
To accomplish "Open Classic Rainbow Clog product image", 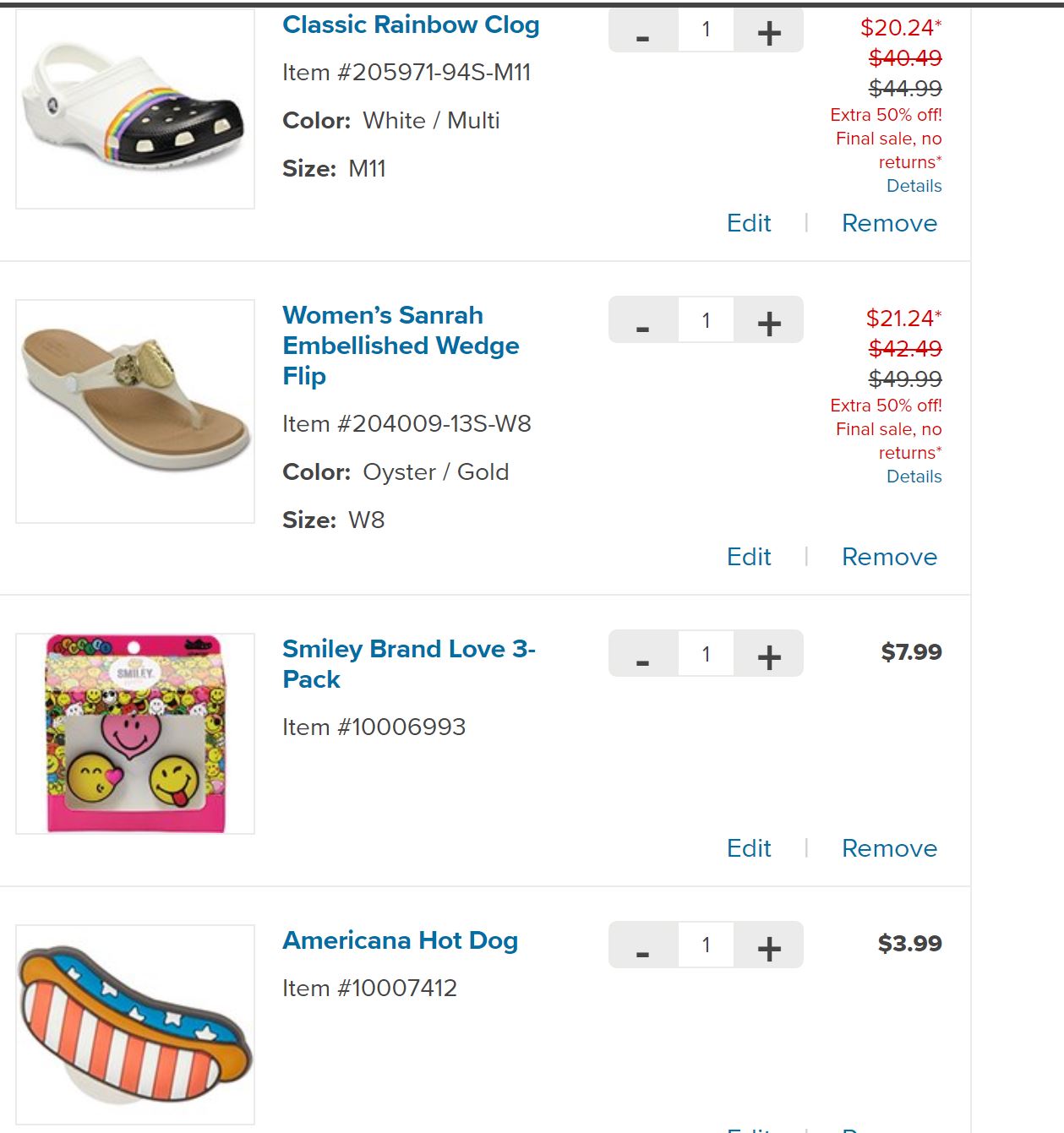I will (135, 108).
